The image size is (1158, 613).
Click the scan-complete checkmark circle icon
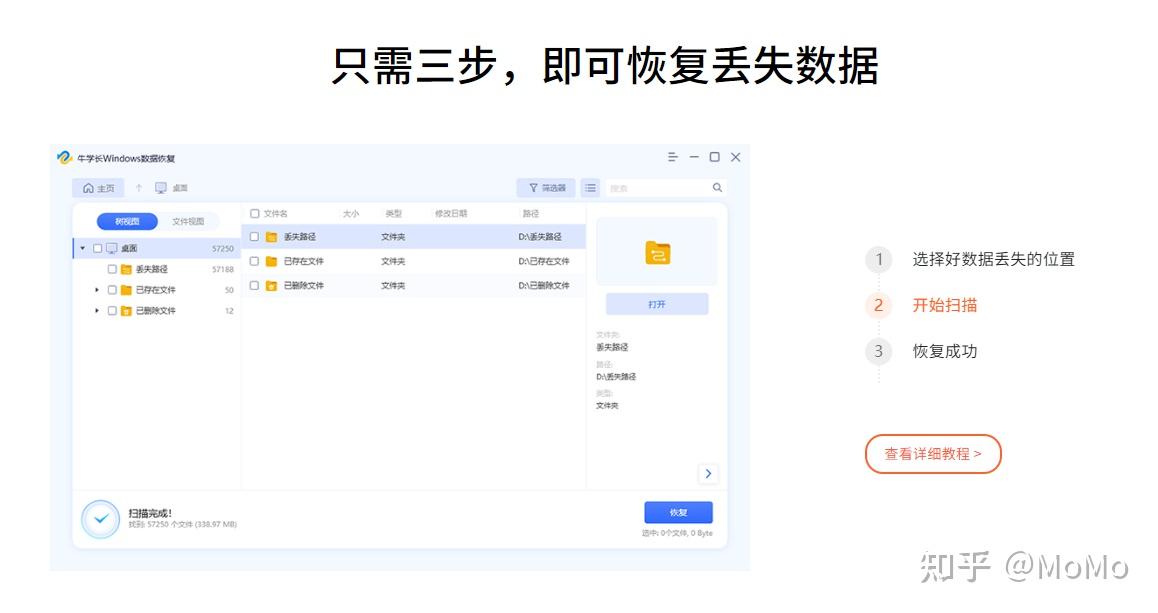(x=100, y=519)
